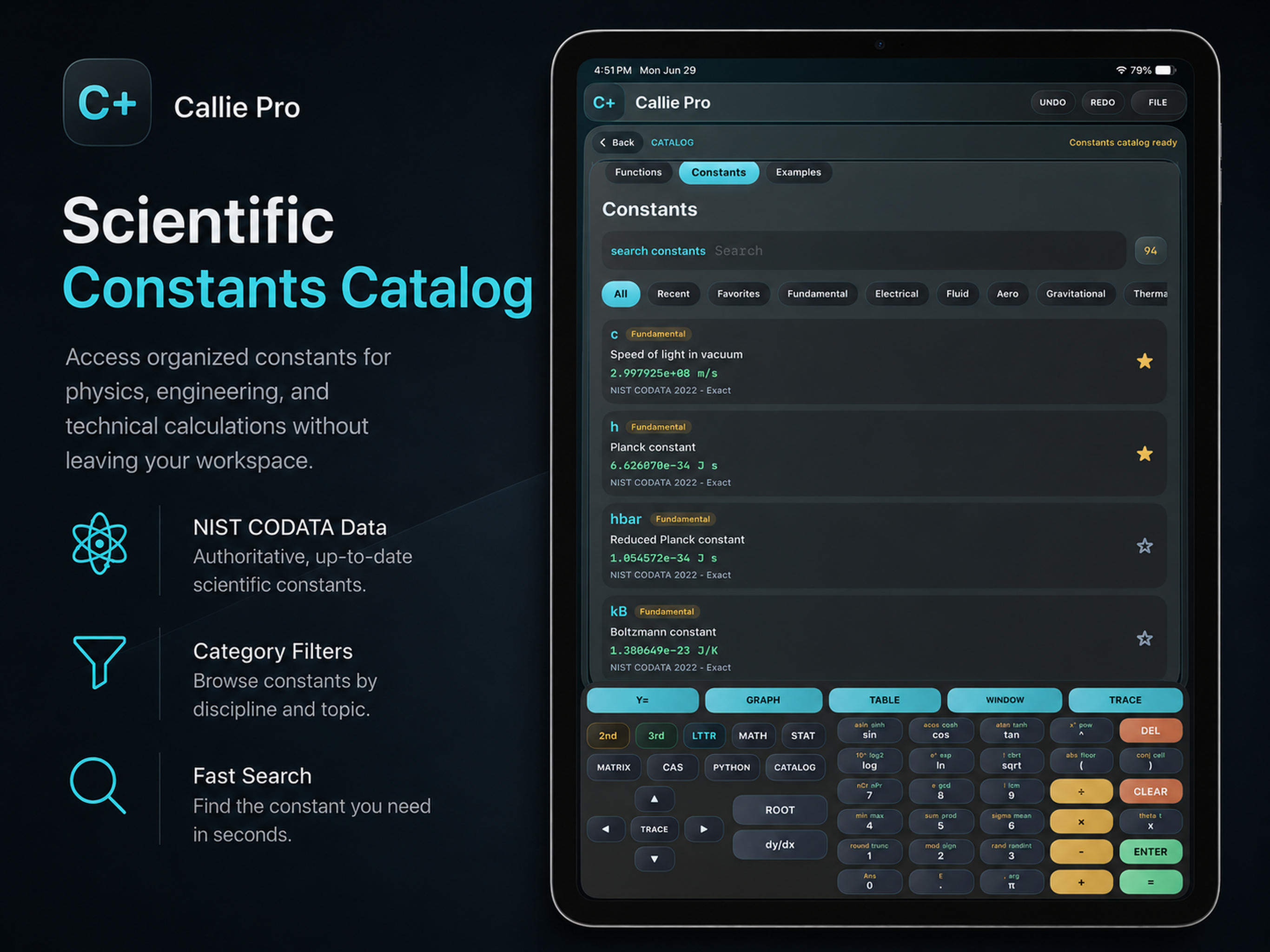Star the Reduced Planck constant hbar
This screenshot has width=1270, height=952.
[x=1144, y=546]
